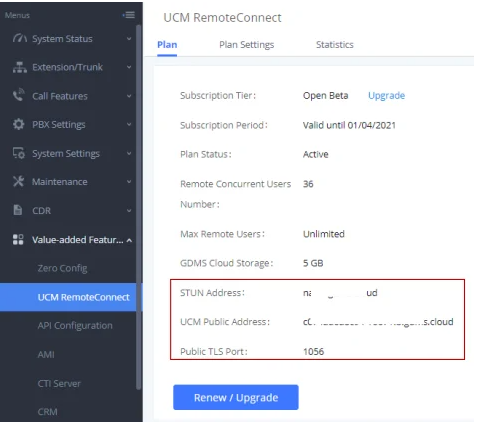Screen dimensions: 502x426
Task: Collapse the sidebar using the Menus toggle icon
Action: [x=129, y=15]
